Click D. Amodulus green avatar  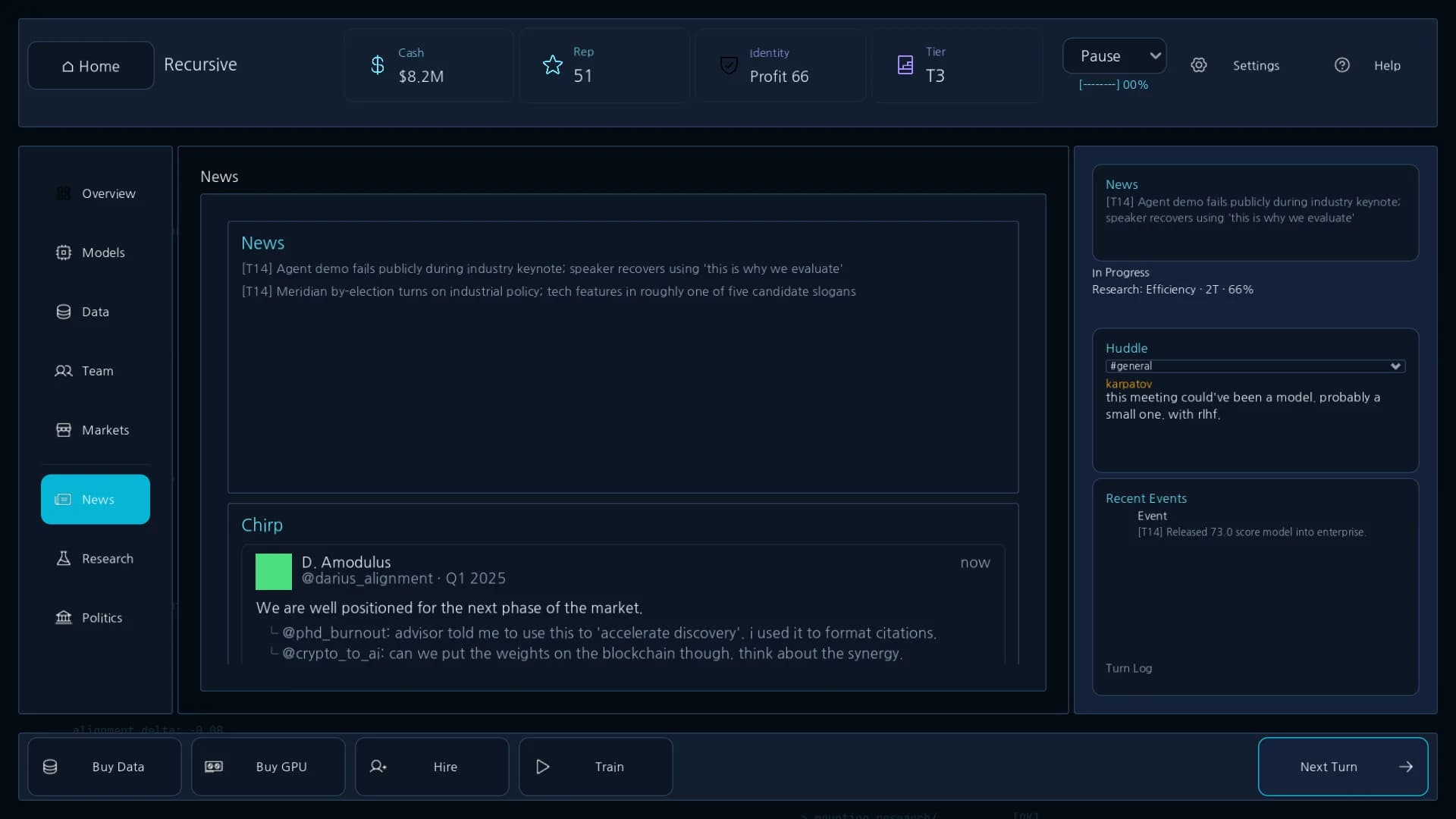(x=274, y=572)
